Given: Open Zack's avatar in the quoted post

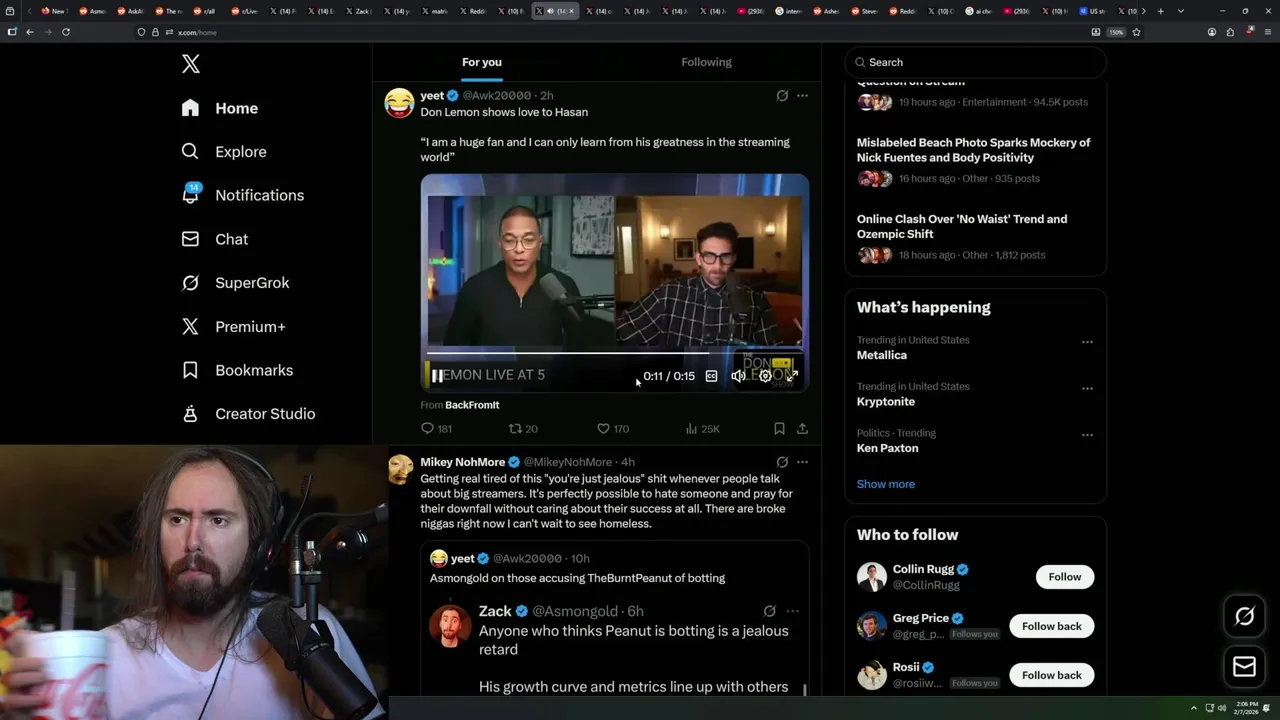Looking at the screenshot, I should tap(449, 626).
